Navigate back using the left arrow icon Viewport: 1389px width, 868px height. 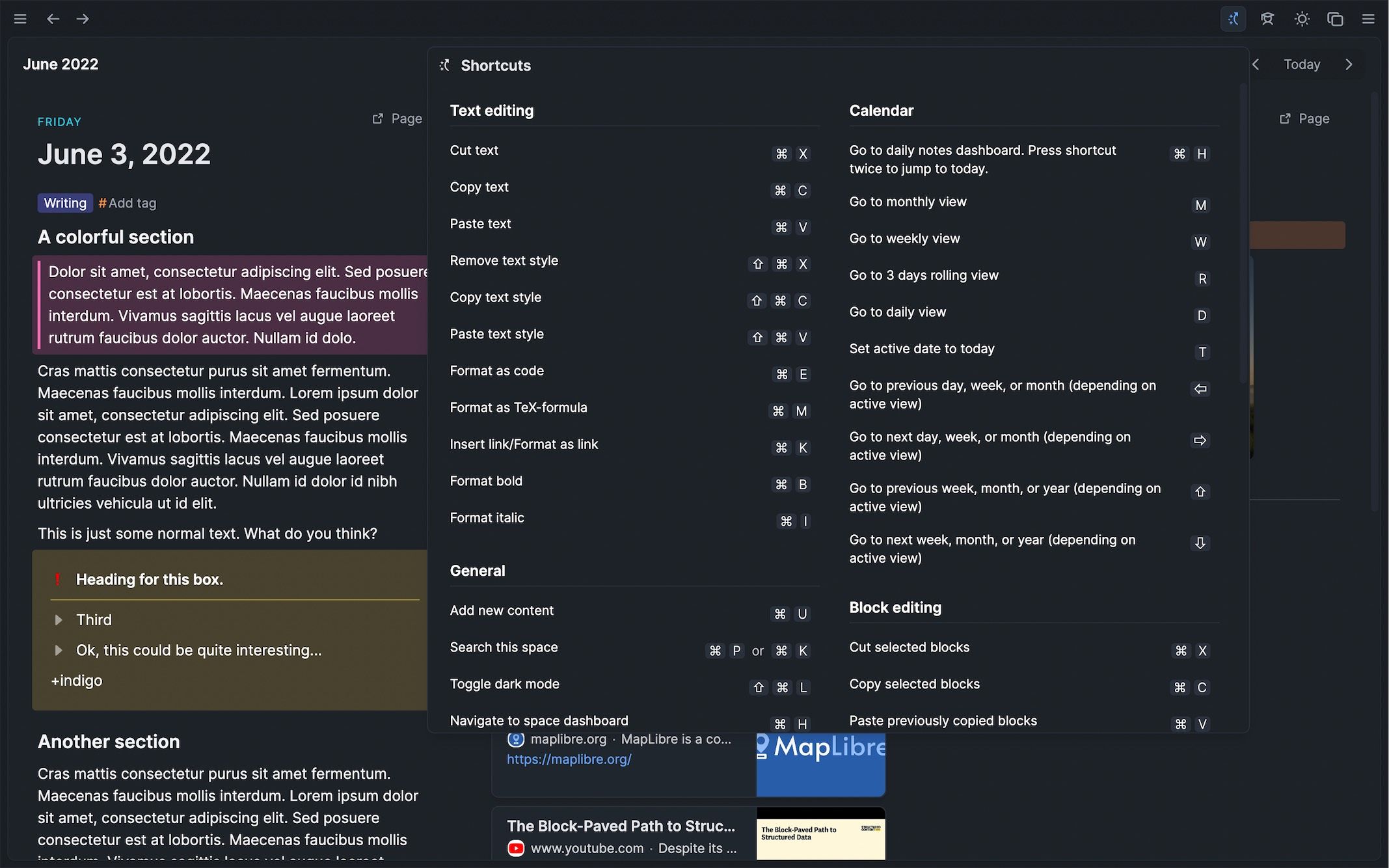point(53,19)
